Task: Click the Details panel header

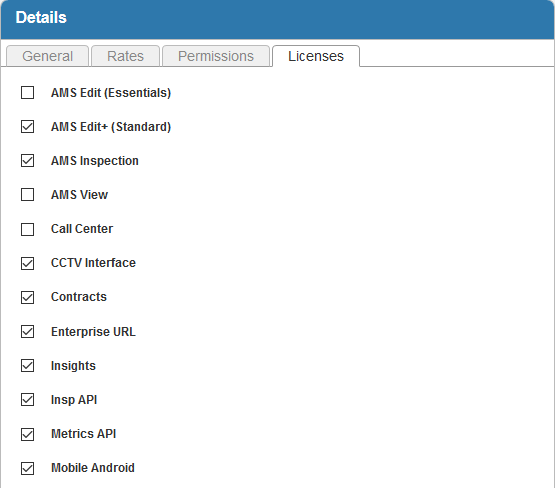Action: click(278, 18)
